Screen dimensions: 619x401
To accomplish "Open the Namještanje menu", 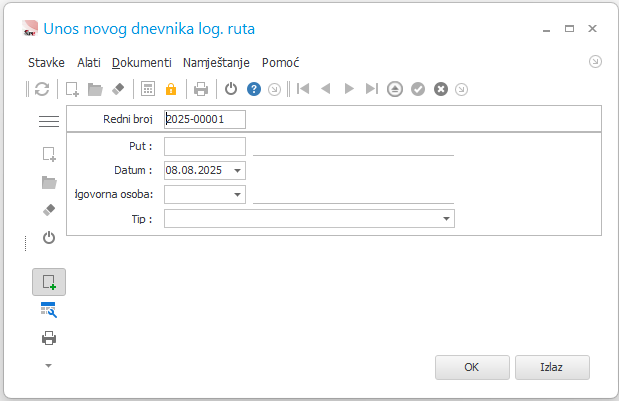I will (216, 63).
